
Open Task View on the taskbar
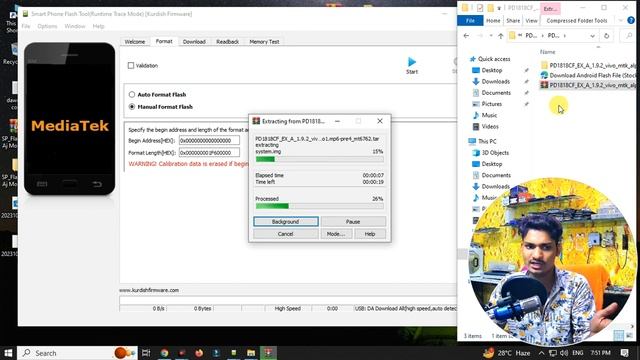point(146,353)
